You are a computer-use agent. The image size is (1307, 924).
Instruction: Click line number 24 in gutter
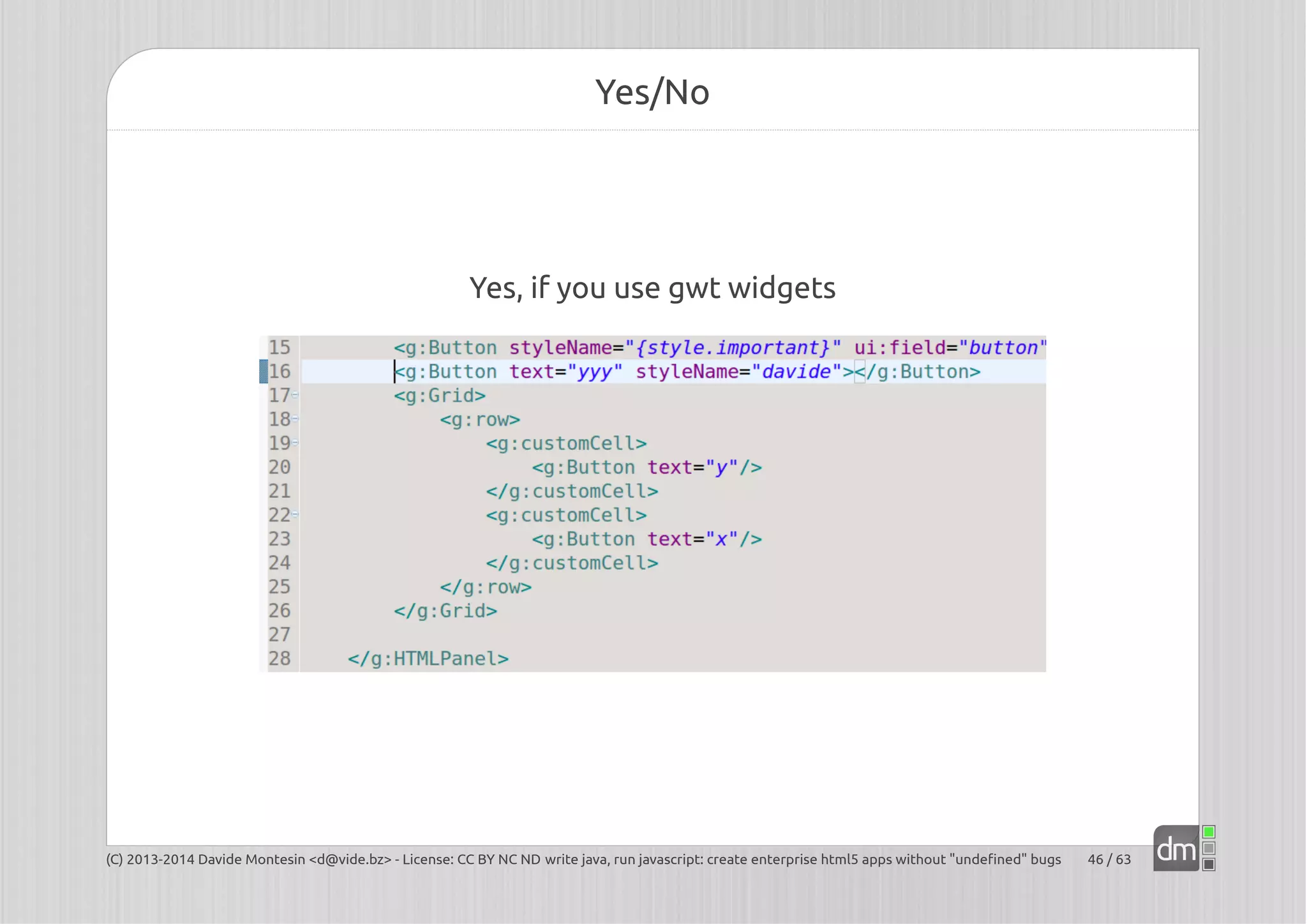point(280,563)
